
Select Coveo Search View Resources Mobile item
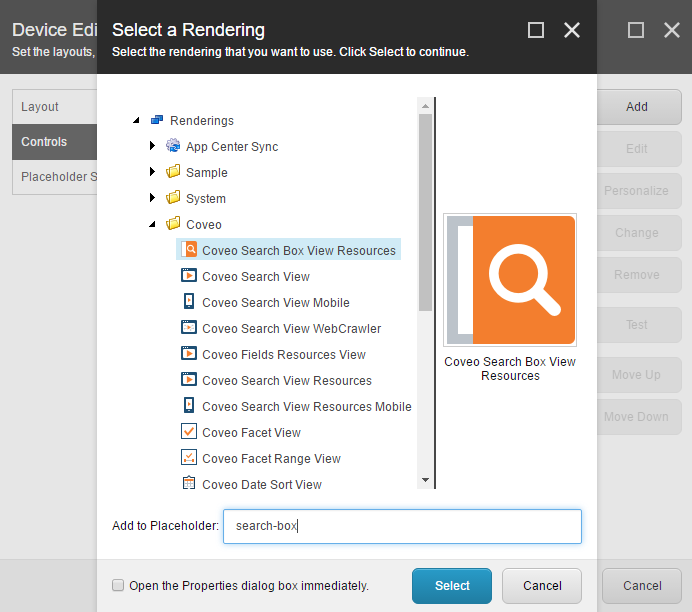point(307,407)
